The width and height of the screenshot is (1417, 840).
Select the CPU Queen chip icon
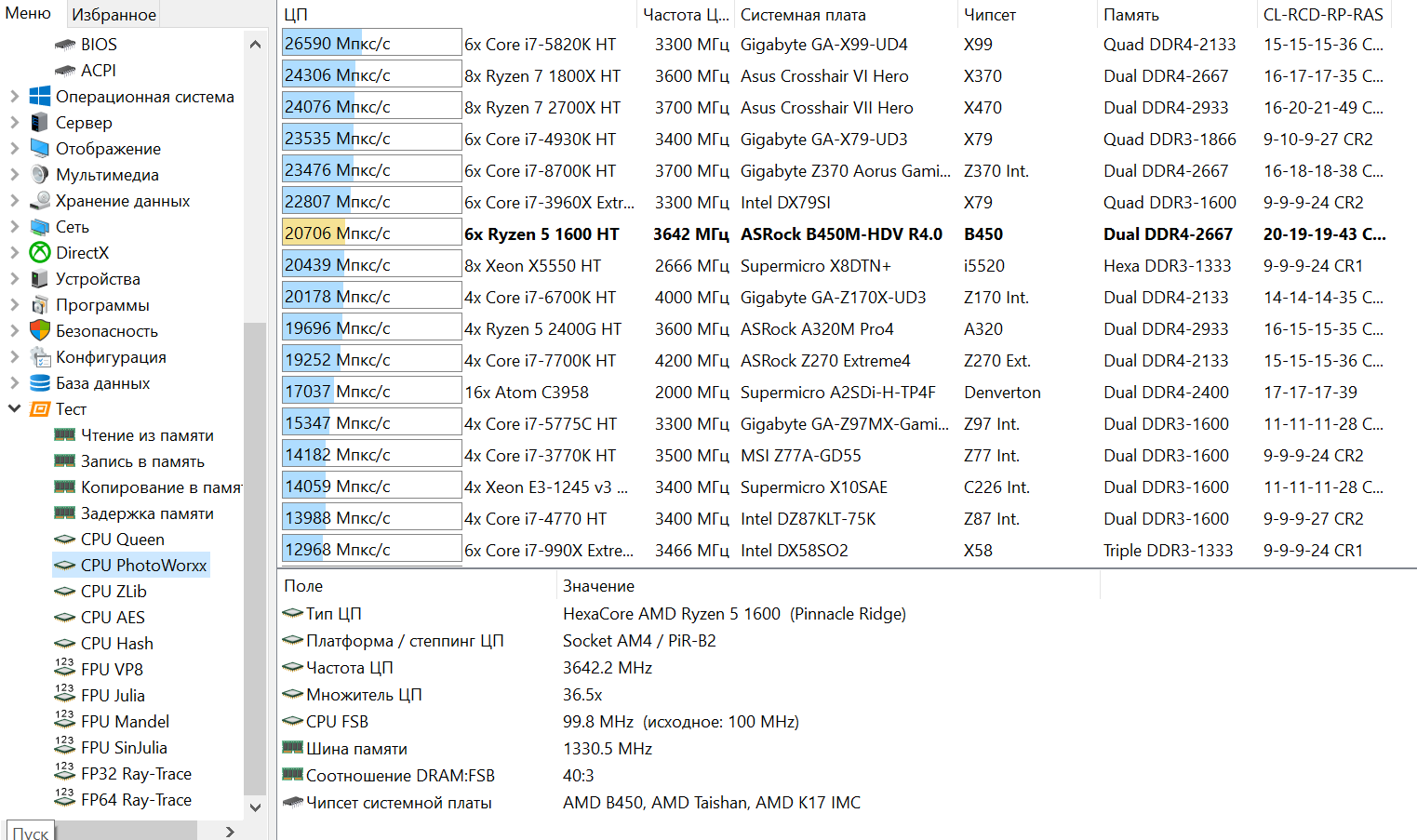(65, 540)
